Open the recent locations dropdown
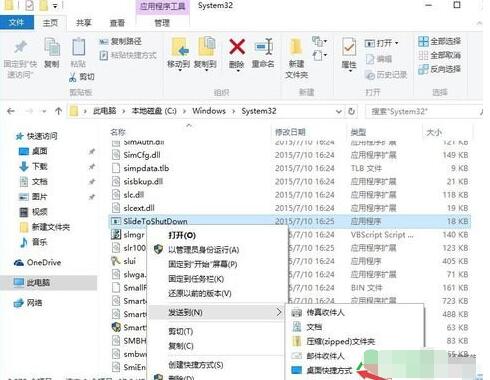Image resolution: width=490 pixels, height=380 pixels. coord(44,111)
